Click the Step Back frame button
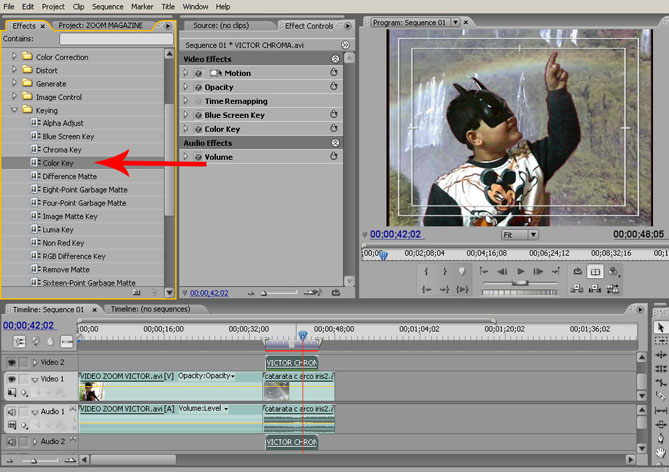Image resolution: width=669 pixels, height=472 pixels. tap(503, 271)
